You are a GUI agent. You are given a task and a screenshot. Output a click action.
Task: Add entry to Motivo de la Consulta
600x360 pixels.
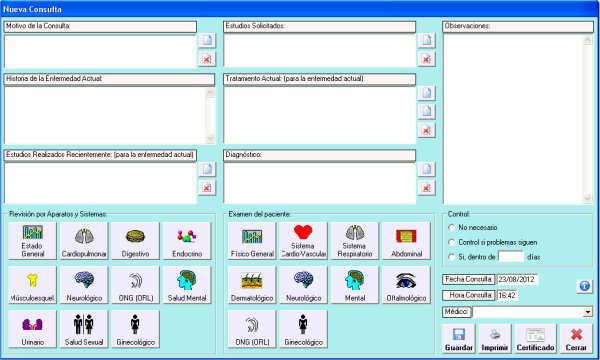point(207,40)
